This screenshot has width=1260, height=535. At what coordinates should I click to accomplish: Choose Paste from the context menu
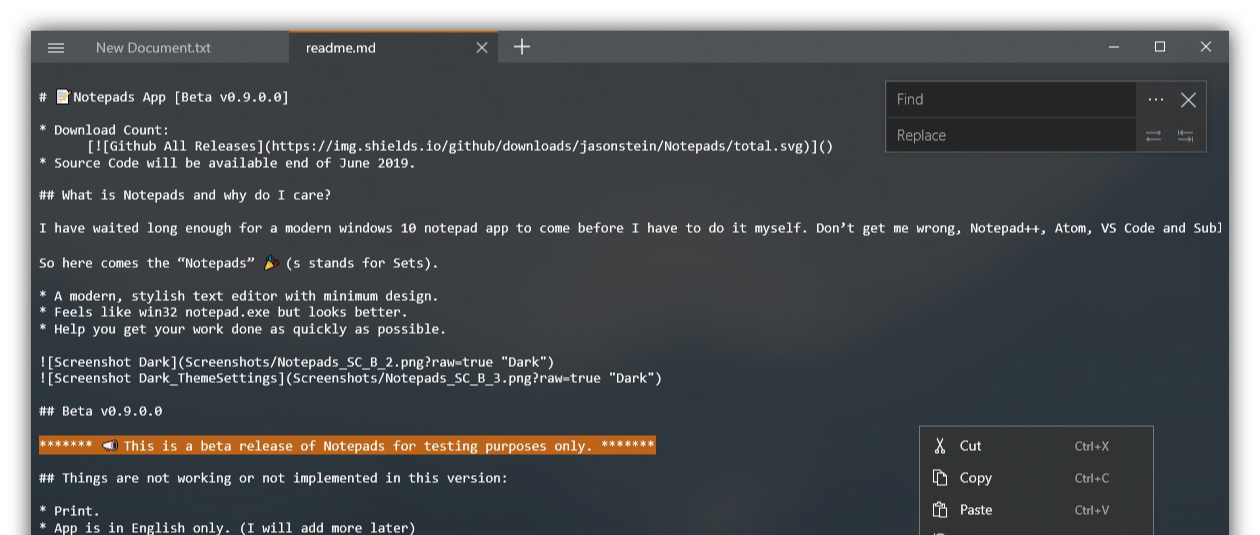(1036, 510)
